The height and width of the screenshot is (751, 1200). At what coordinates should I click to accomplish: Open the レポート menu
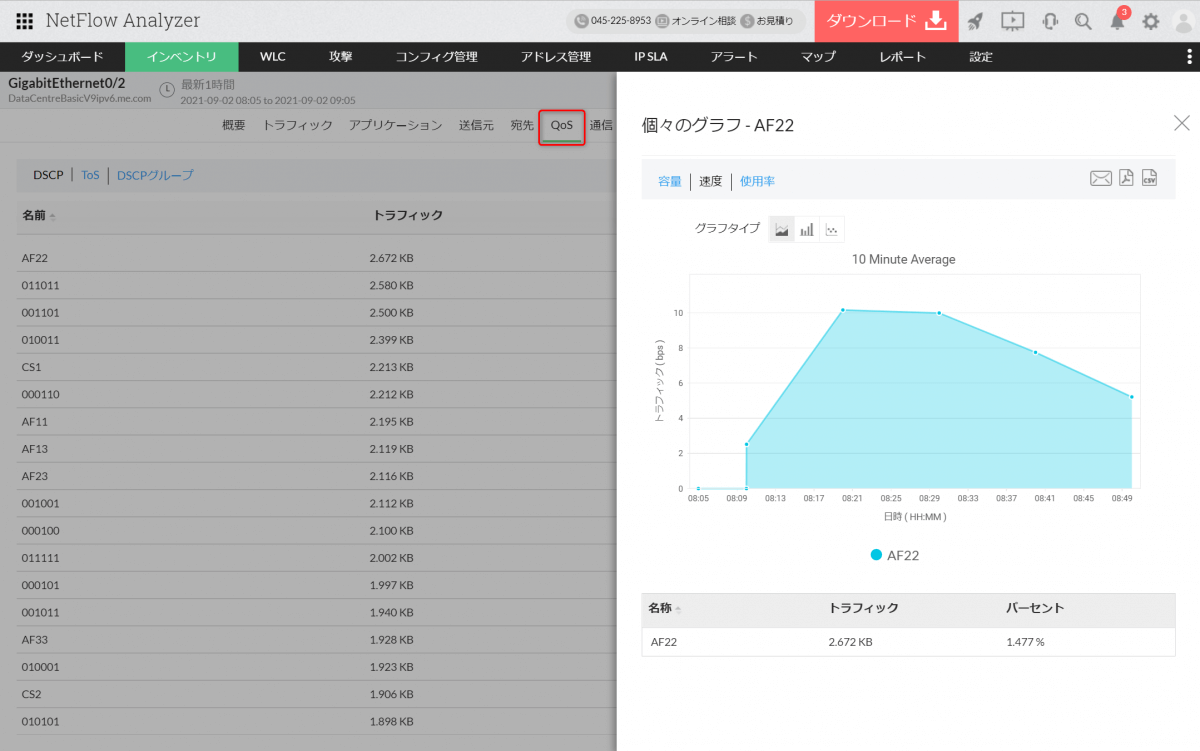902,57
